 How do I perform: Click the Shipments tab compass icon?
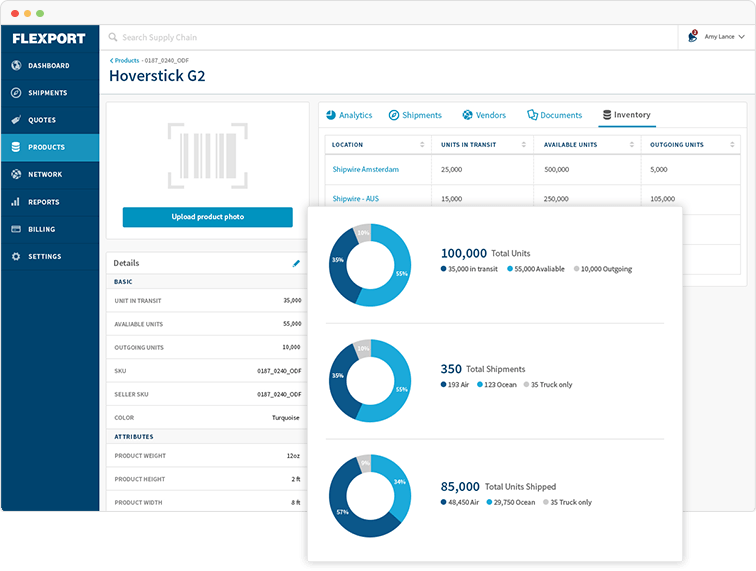394,115
